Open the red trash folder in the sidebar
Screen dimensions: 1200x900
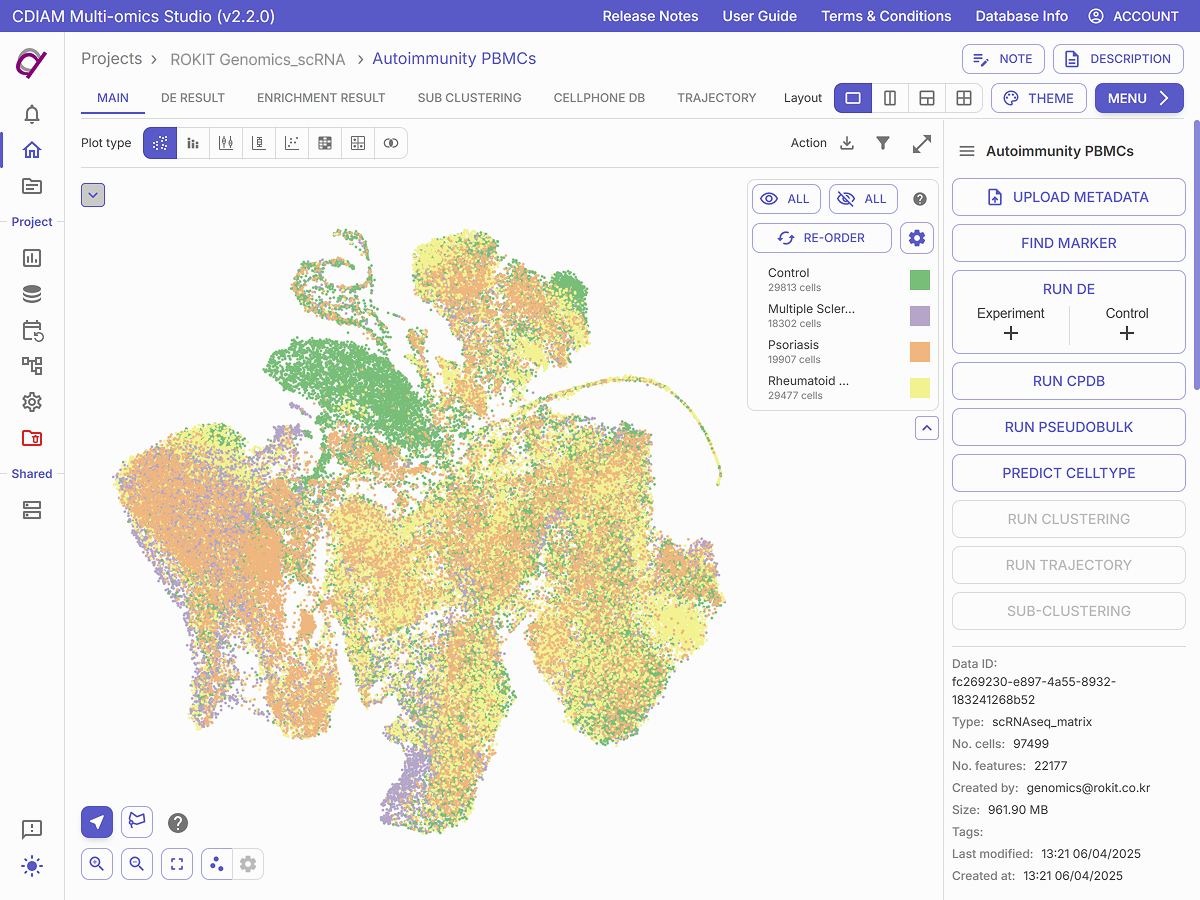pos(32,438)
